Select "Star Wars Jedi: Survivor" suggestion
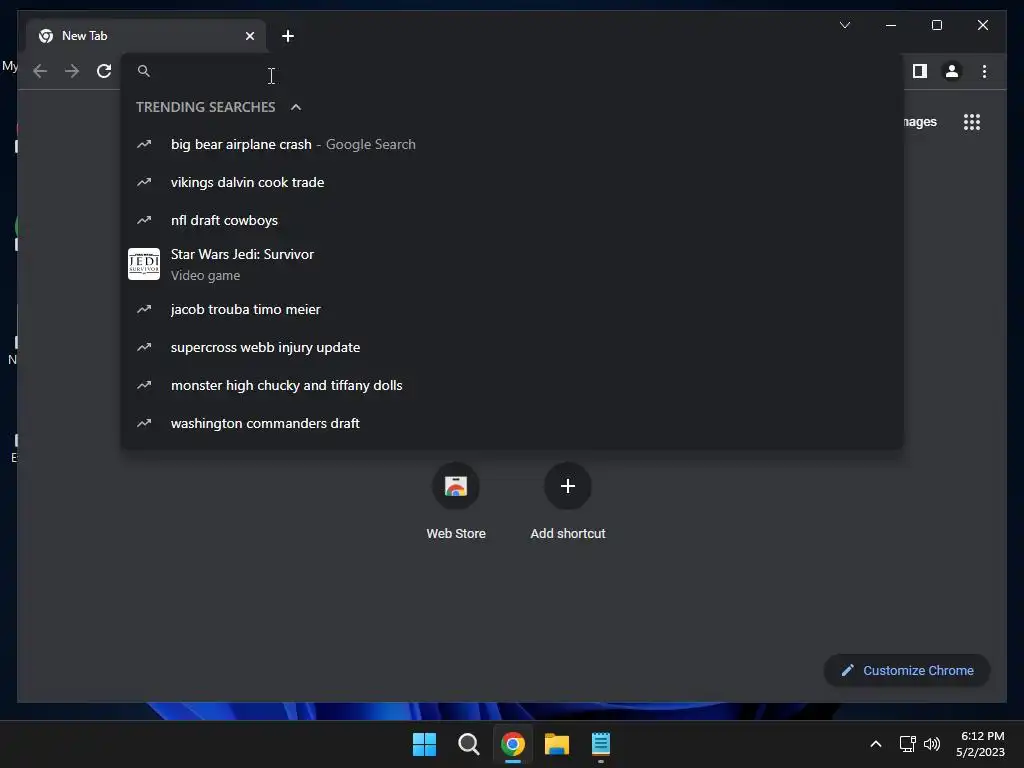Image resolution: width=1024 pixels, height=768 pixels. pyautogui.click(x=513, y=264)
